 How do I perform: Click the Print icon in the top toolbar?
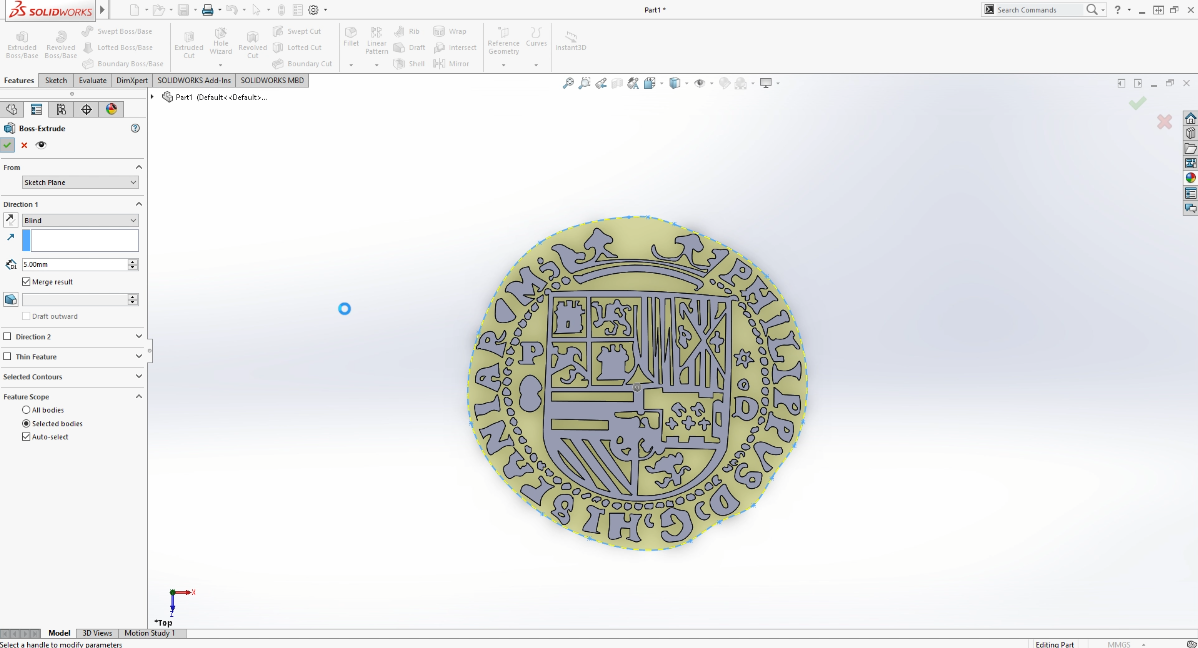point(207,10)
